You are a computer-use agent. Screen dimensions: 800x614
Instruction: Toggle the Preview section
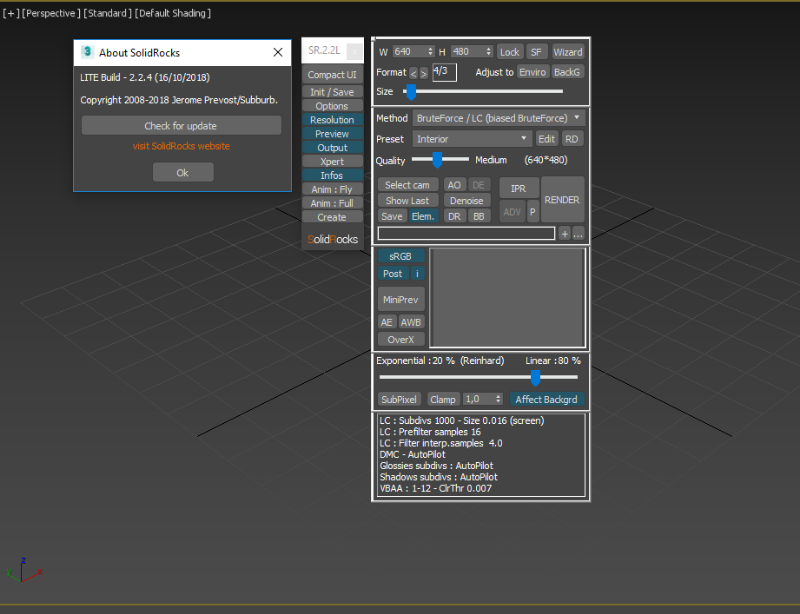pyautogui.click(x=332, y=134)
